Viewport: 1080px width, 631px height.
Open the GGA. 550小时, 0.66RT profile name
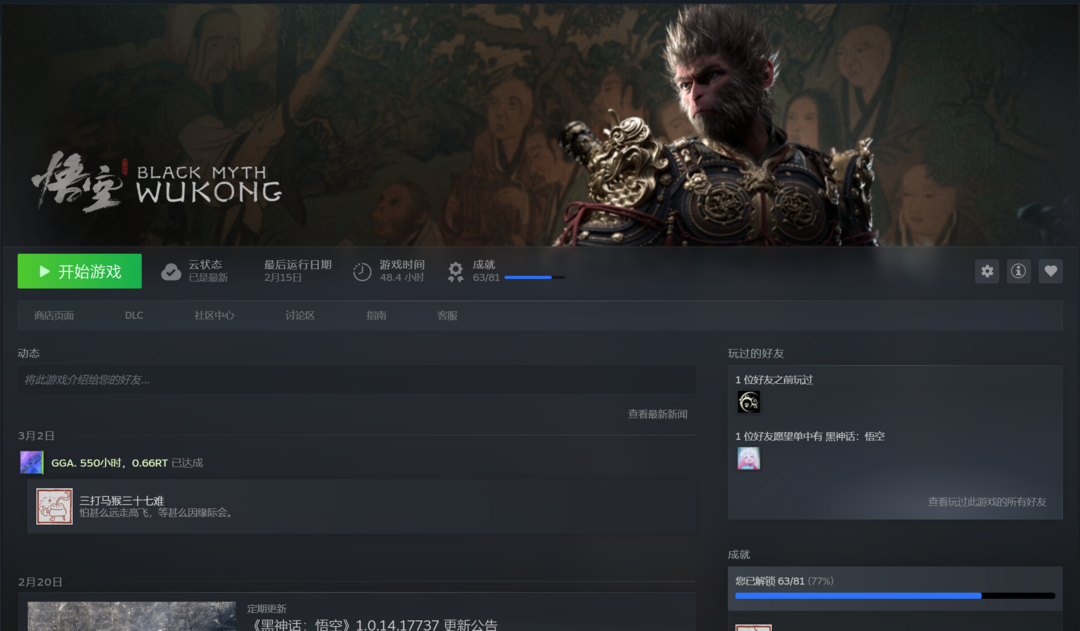tap(110, 463)
